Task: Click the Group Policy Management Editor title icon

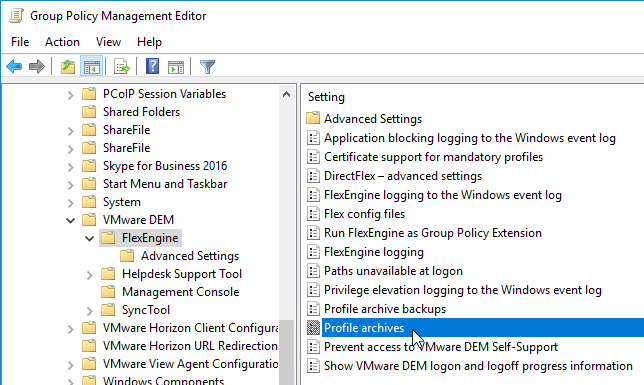Action: 16,16
